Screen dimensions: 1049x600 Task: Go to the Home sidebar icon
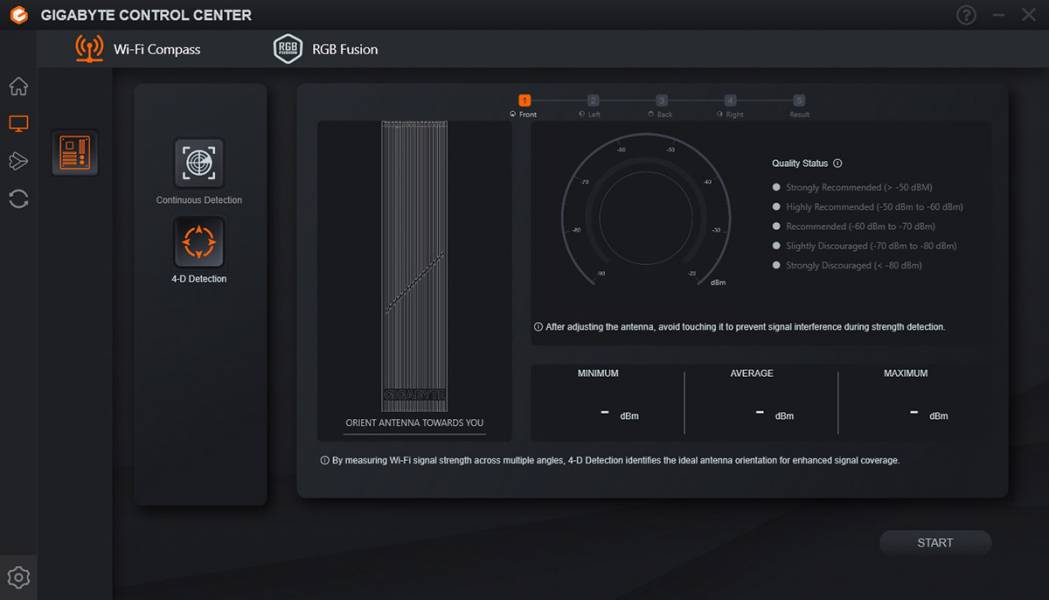tap(19, 86)
